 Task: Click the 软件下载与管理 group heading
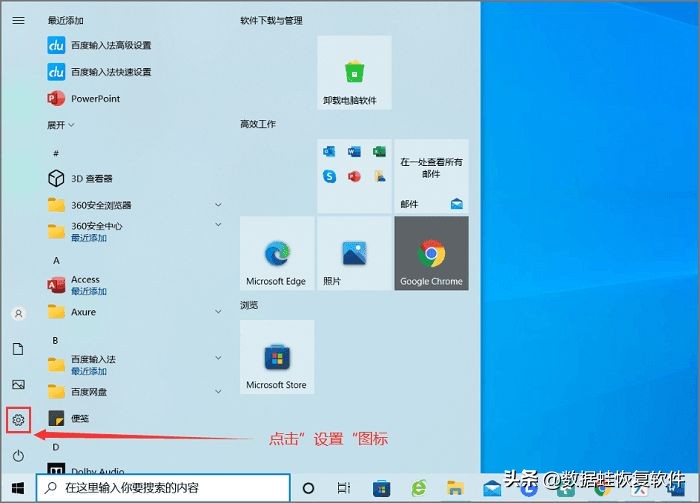coord(271,21)
